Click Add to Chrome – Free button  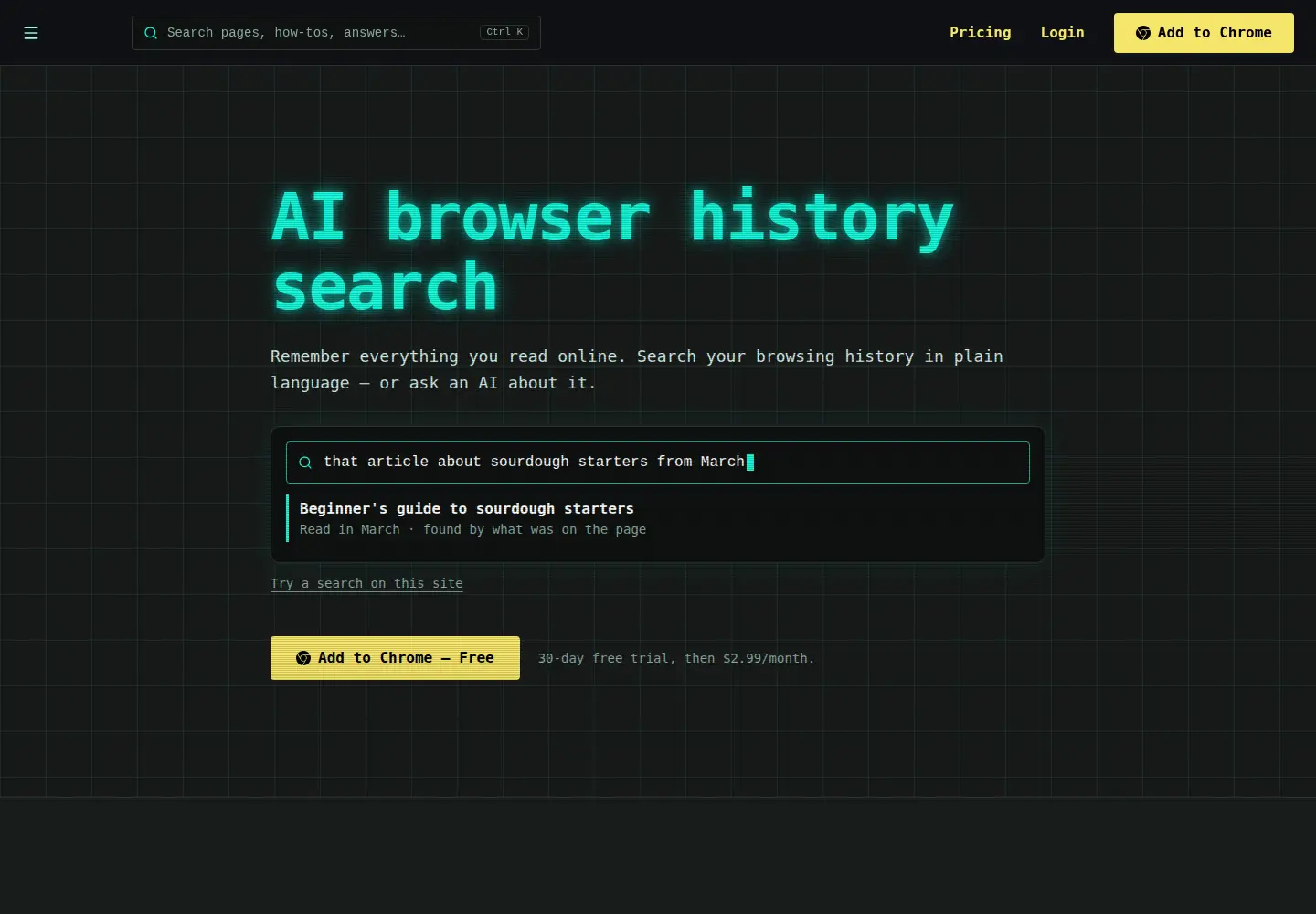pos(395,658)
